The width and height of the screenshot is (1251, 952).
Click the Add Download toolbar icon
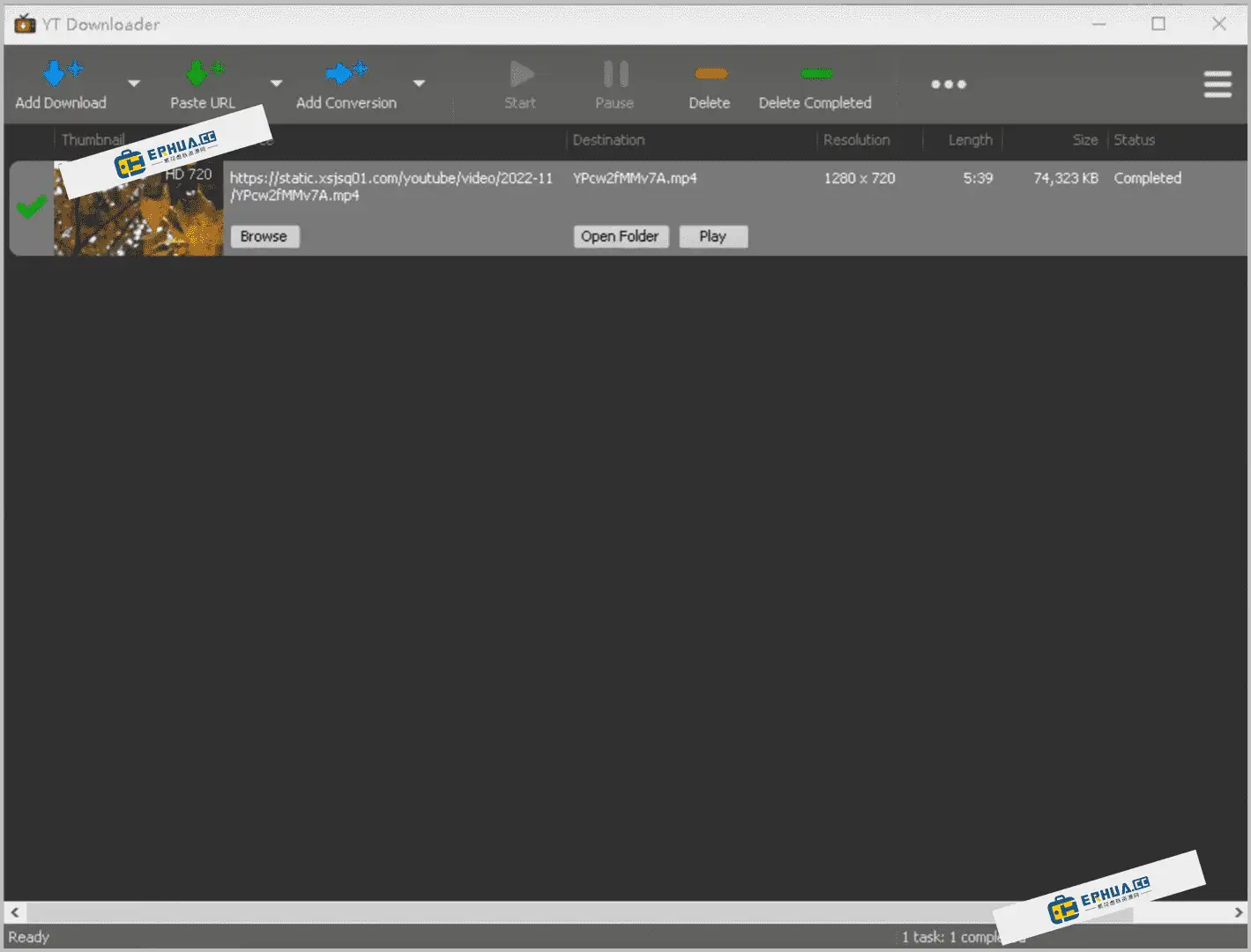click(x=62, y=72)
